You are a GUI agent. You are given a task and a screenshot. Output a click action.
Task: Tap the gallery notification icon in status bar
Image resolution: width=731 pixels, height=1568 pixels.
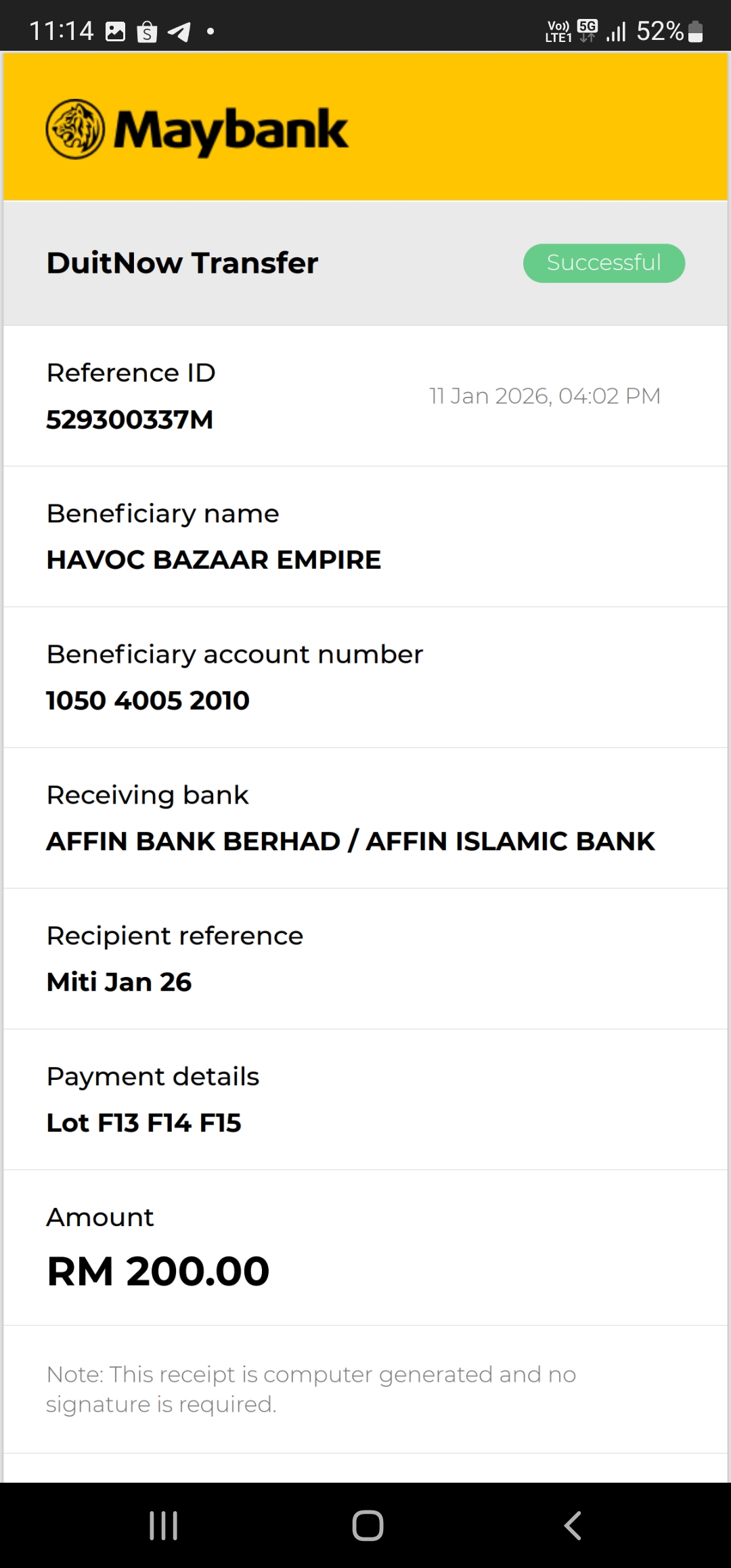point(116,31)
